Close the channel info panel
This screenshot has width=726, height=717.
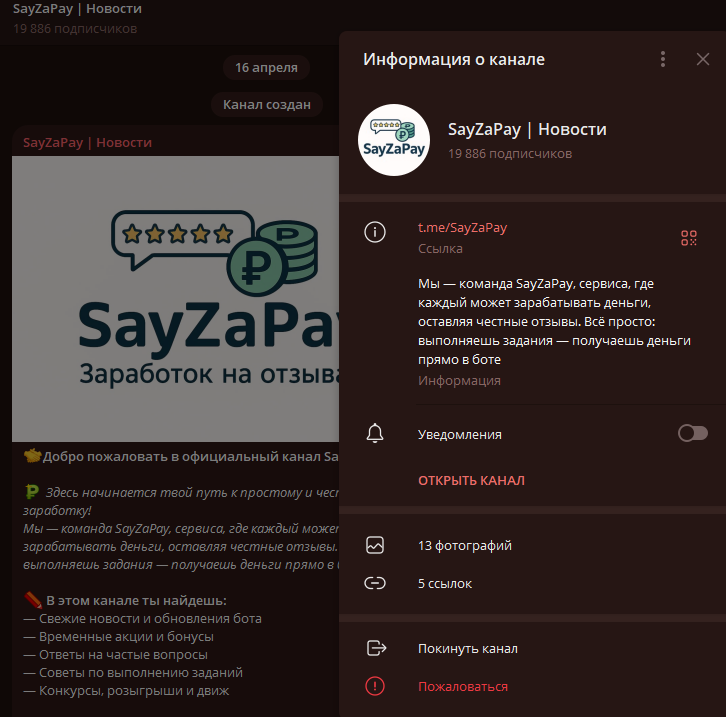702,59
